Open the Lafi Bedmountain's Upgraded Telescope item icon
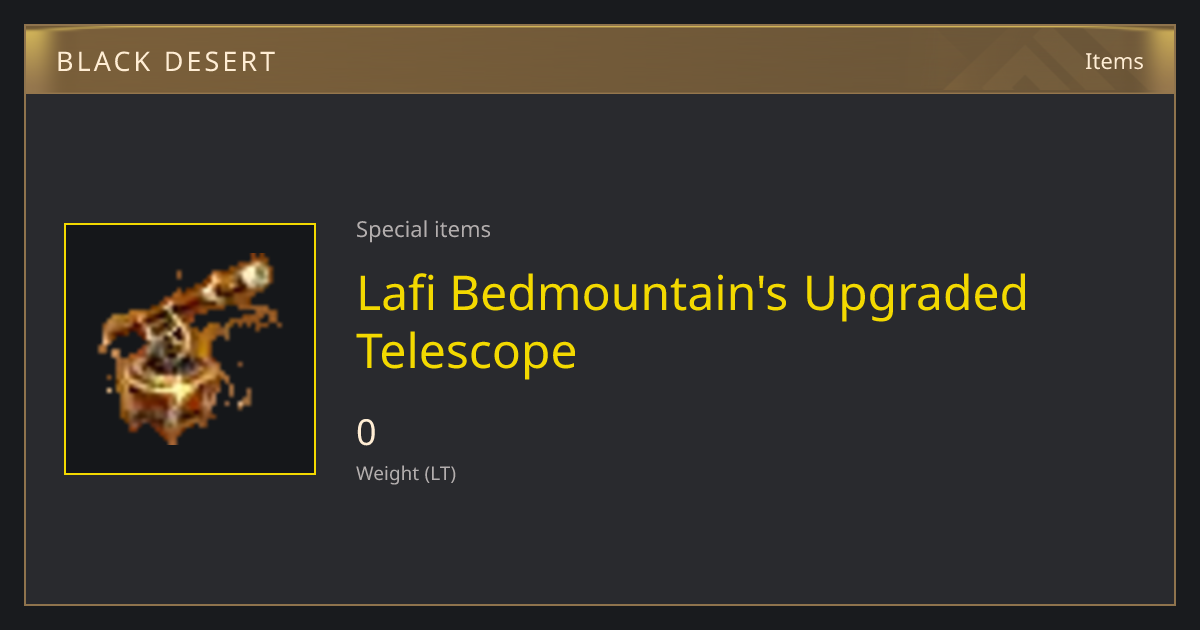The image size is (1200, 630). click(190, 349)
